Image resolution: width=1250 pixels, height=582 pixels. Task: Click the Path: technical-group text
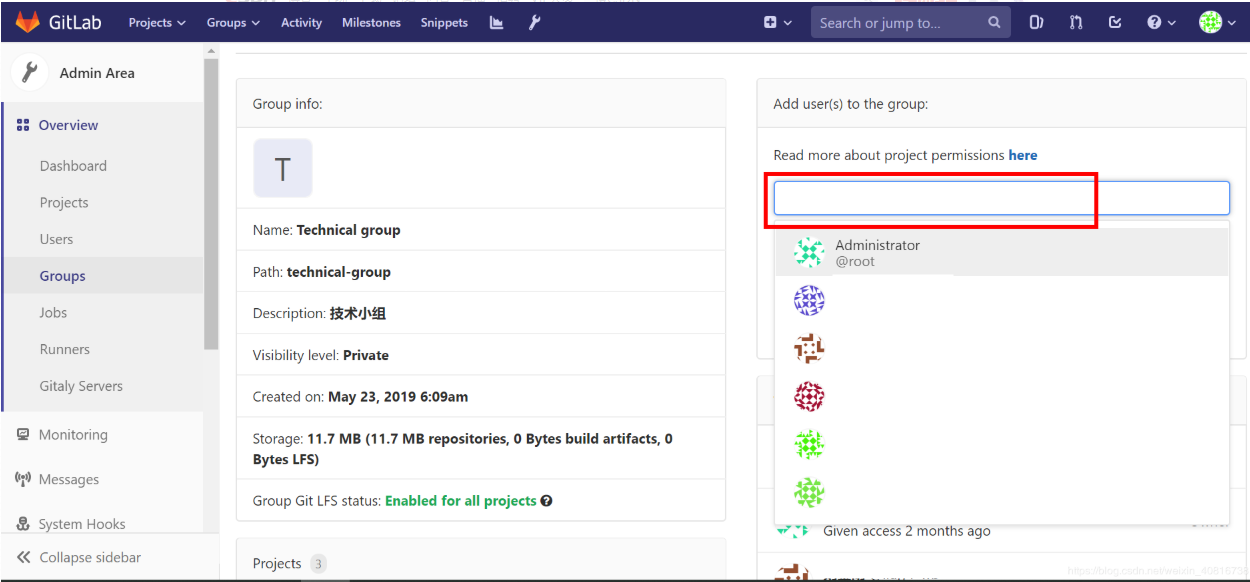coord(322,272)
